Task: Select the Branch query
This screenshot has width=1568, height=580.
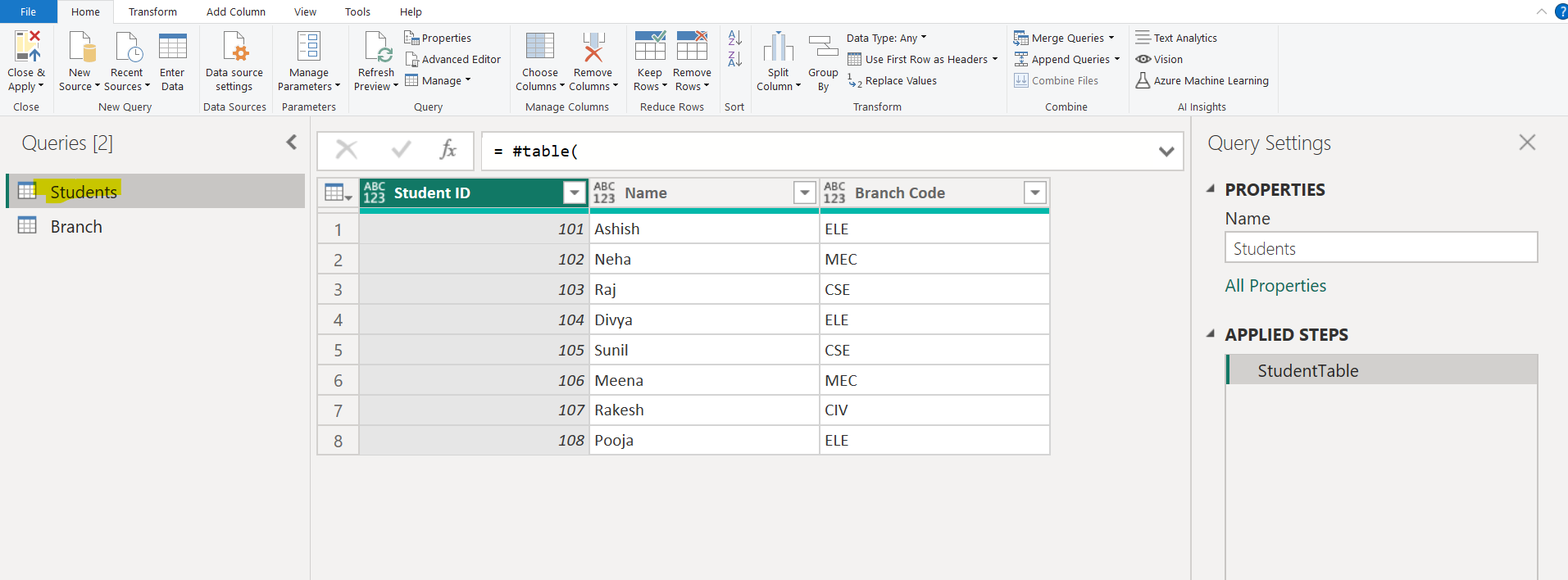Action: (76, 227)
